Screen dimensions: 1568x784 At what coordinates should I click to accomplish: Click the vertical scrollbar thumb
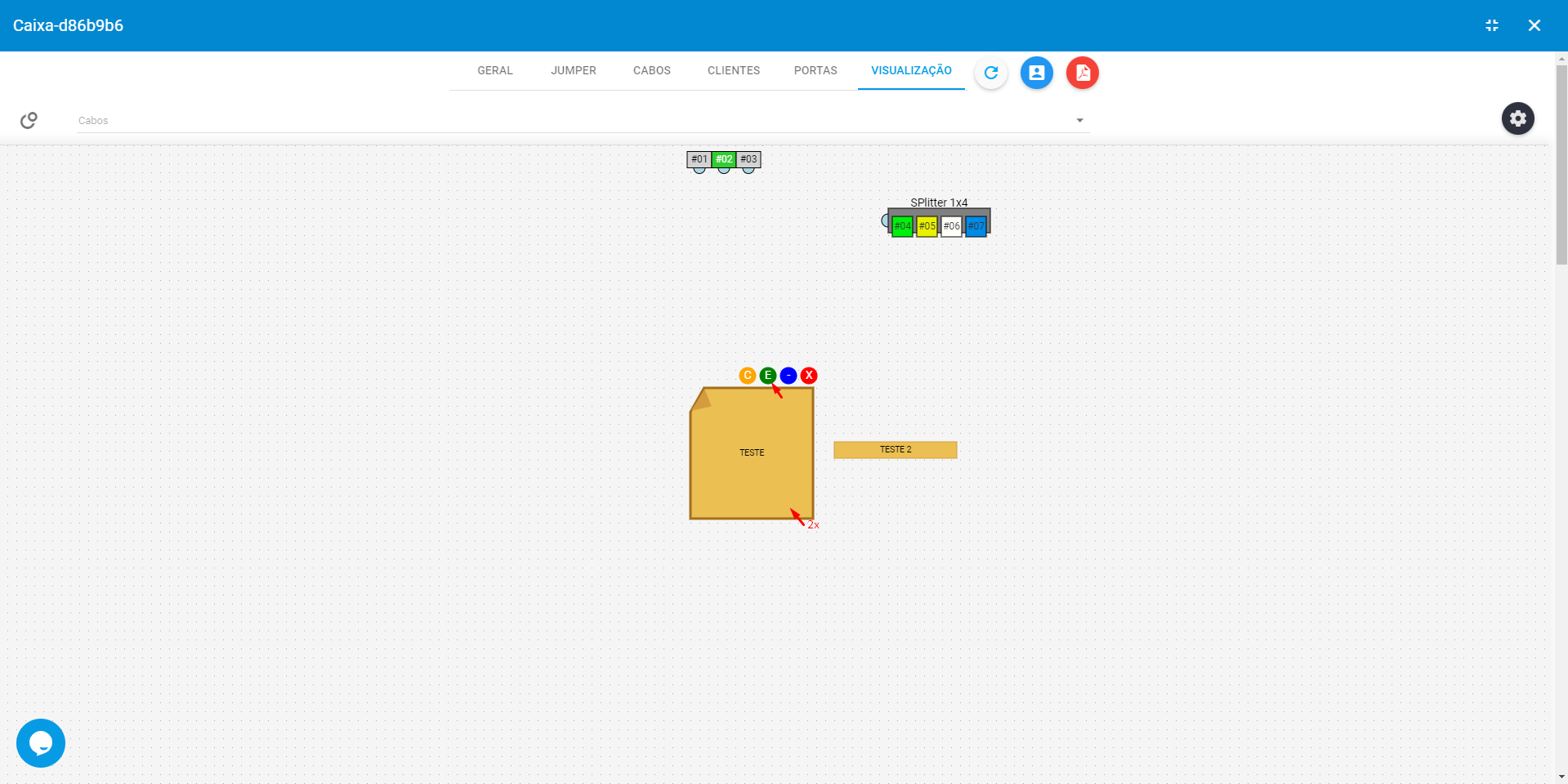tap(1561, 163)
